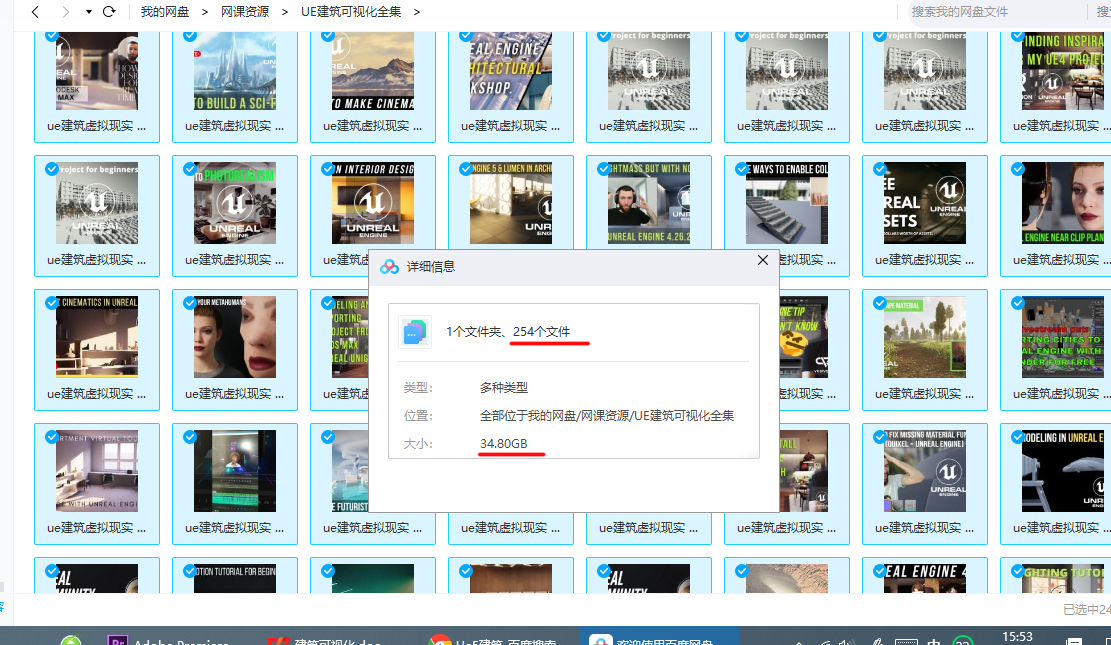Deselect FIX MISSING MATERIAL file checkbox
Screen dimensions: 1111x645
(x=879, y=437)
